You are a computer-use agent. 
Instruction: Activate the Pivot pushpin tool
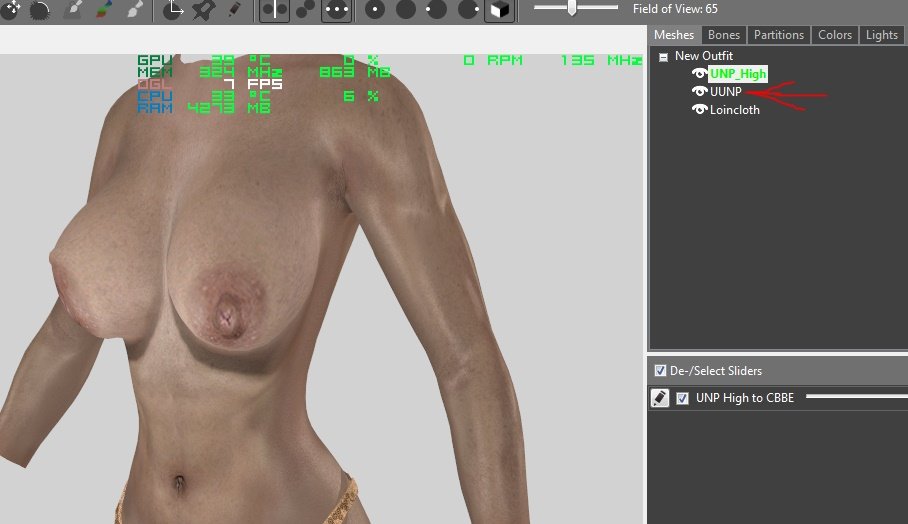point(204,9)
